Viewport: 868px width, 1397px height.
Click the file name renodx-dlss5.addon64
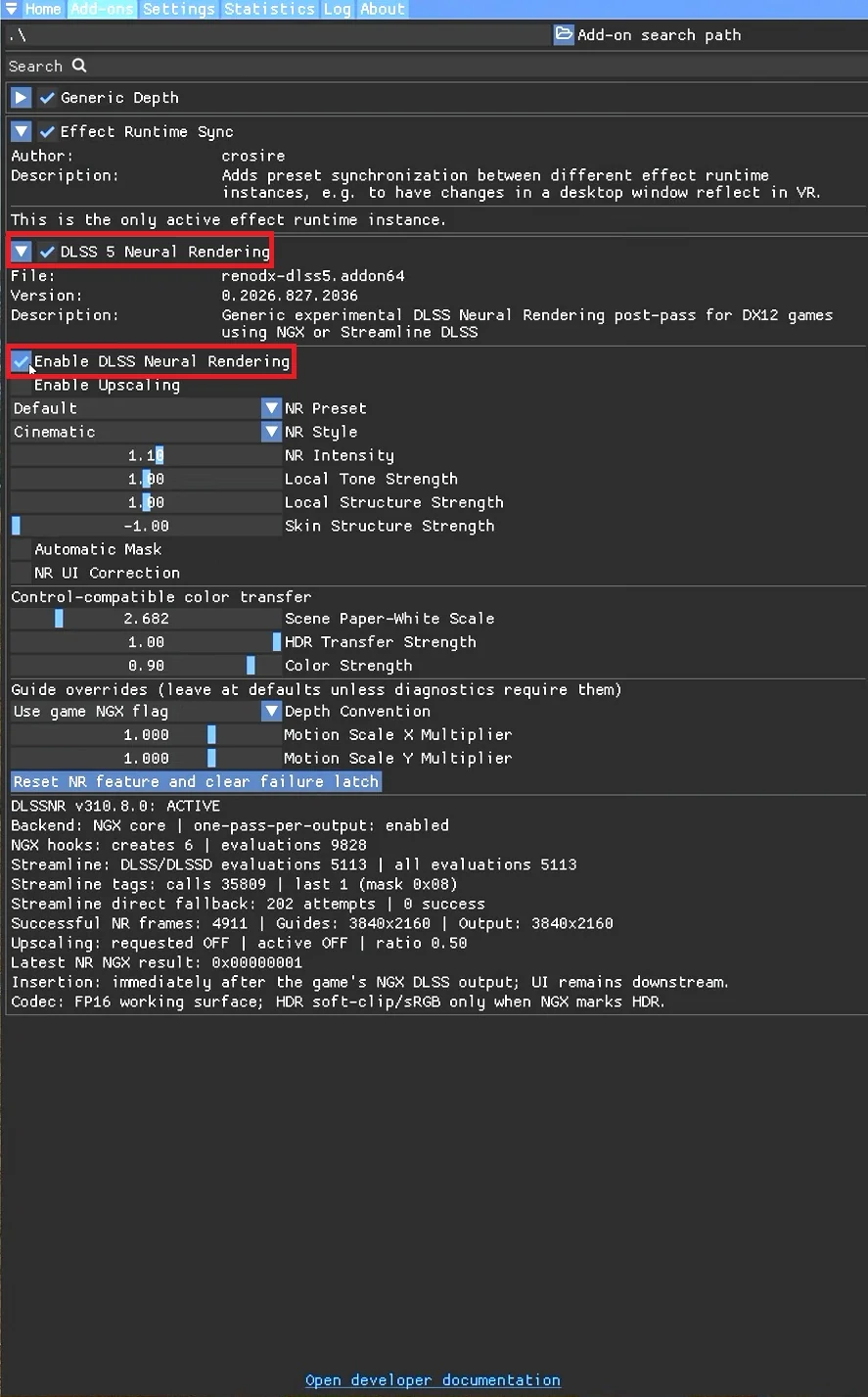(313, 276)
